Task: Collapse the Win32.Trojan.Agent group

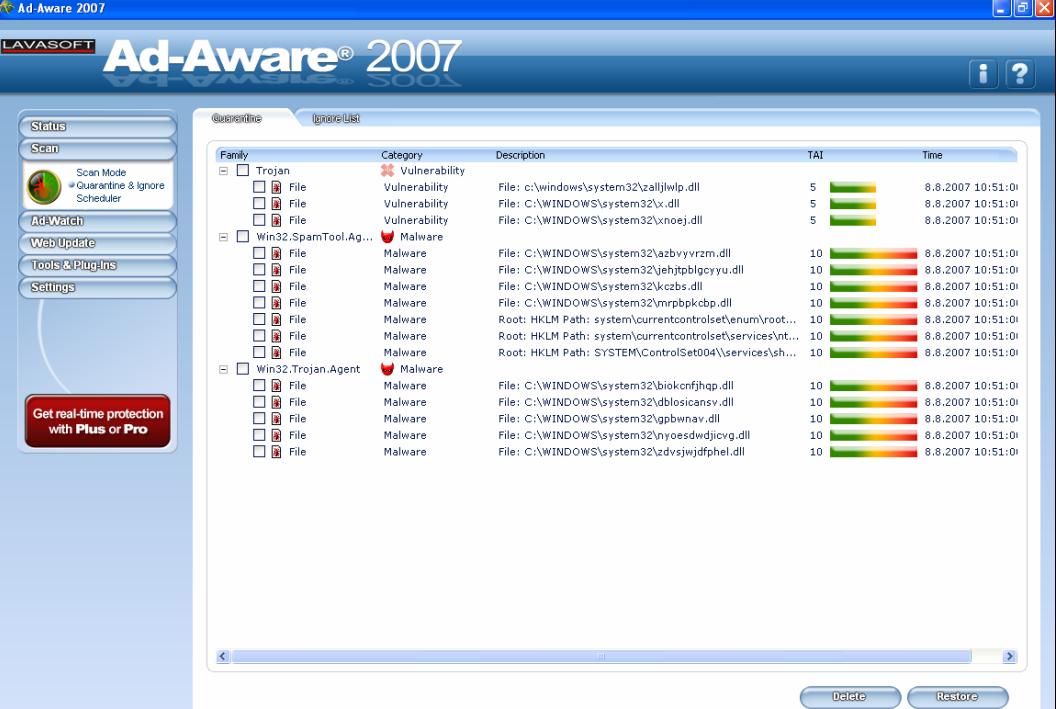Action: click(224, 370)
